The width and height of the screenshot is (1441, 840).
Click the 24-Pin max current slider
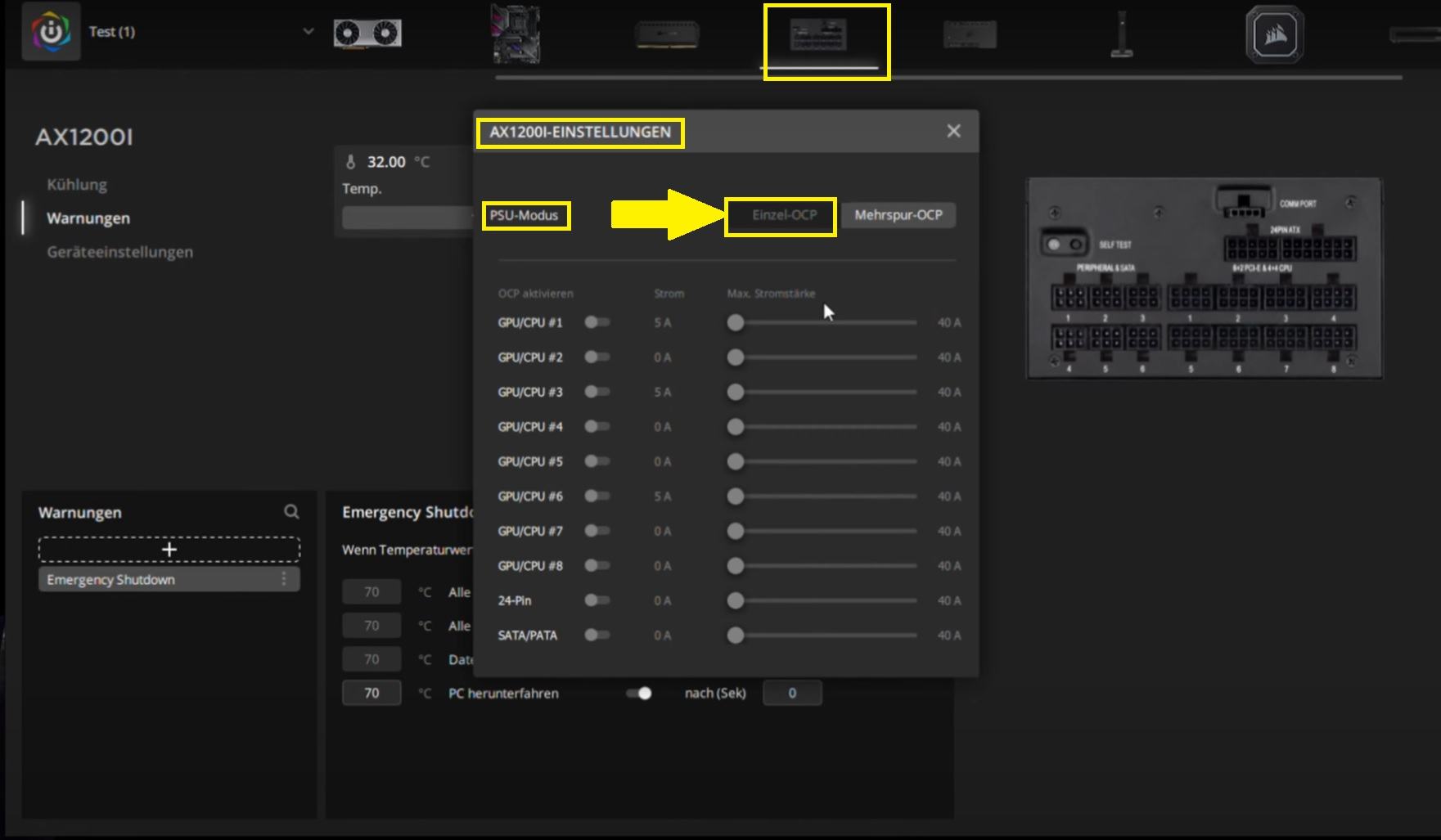pos(822,600)
